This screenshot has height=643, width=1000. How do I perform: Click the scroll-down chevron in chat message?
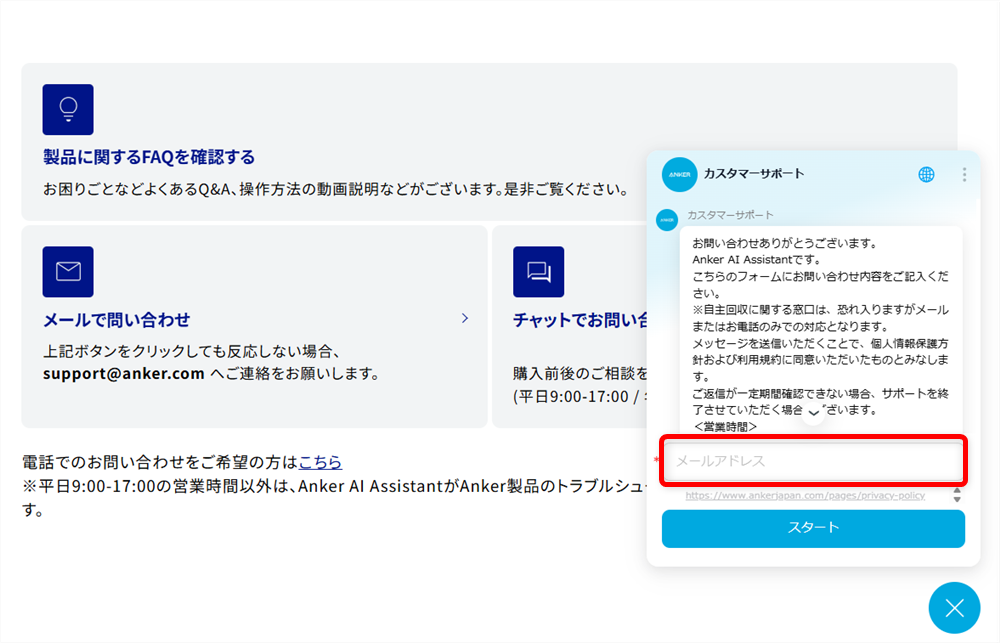pos(813,413)
